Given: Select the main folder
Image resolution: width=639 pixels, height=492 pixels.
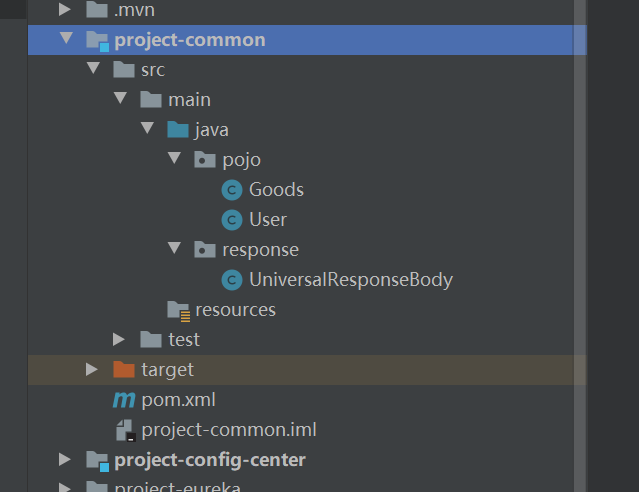Looking at the screenshot, I should click(x=189, y=100).
